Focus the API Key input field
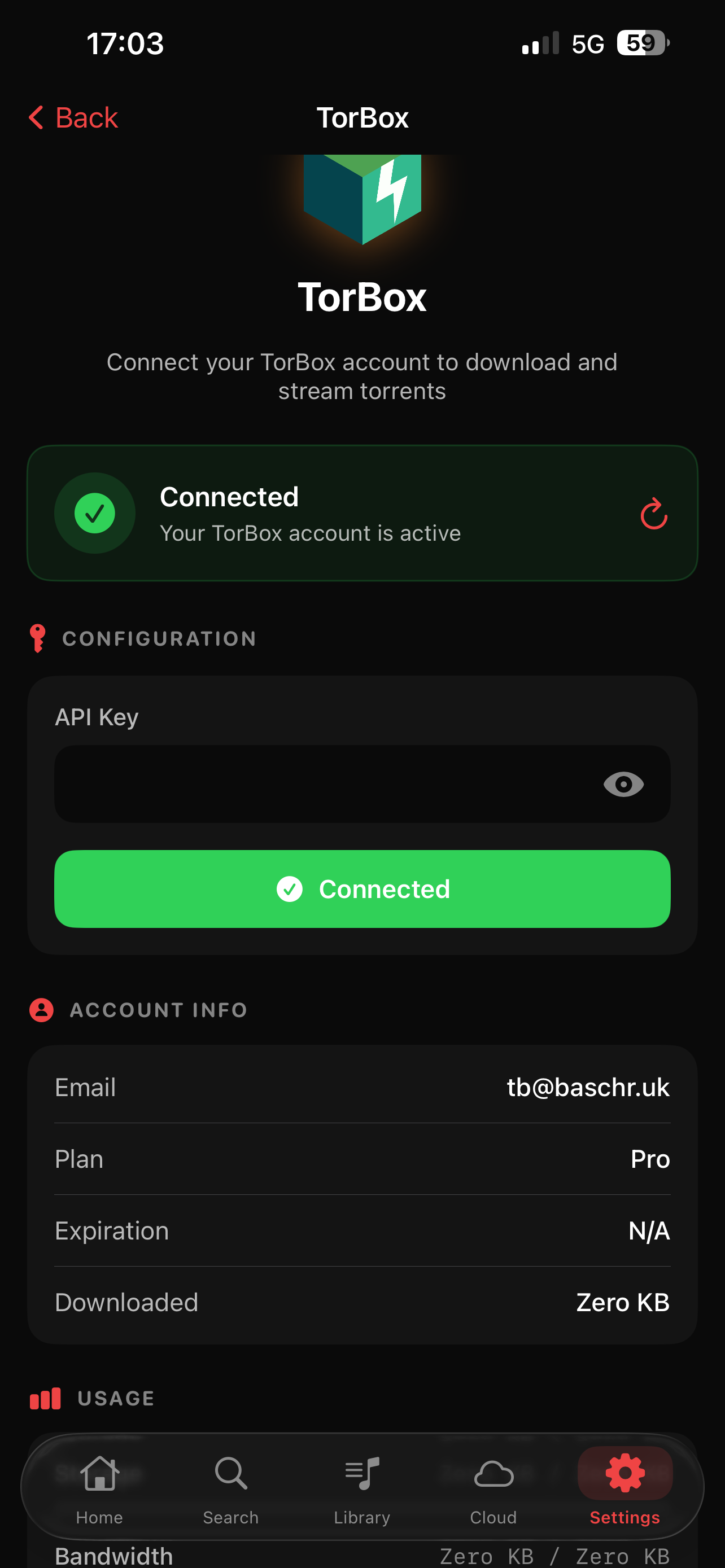 [322, 784]
